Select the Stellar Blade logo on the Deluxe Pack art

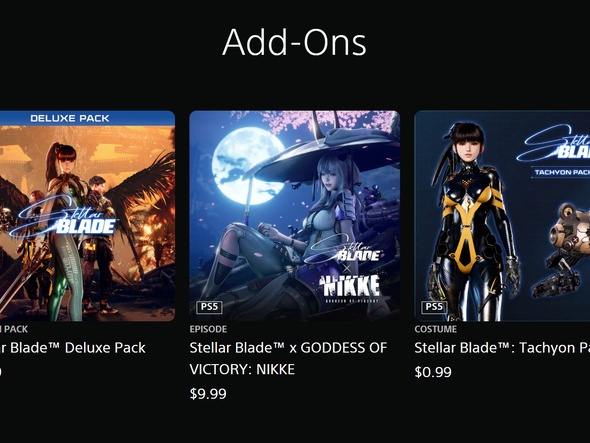[x=64, y=221]
